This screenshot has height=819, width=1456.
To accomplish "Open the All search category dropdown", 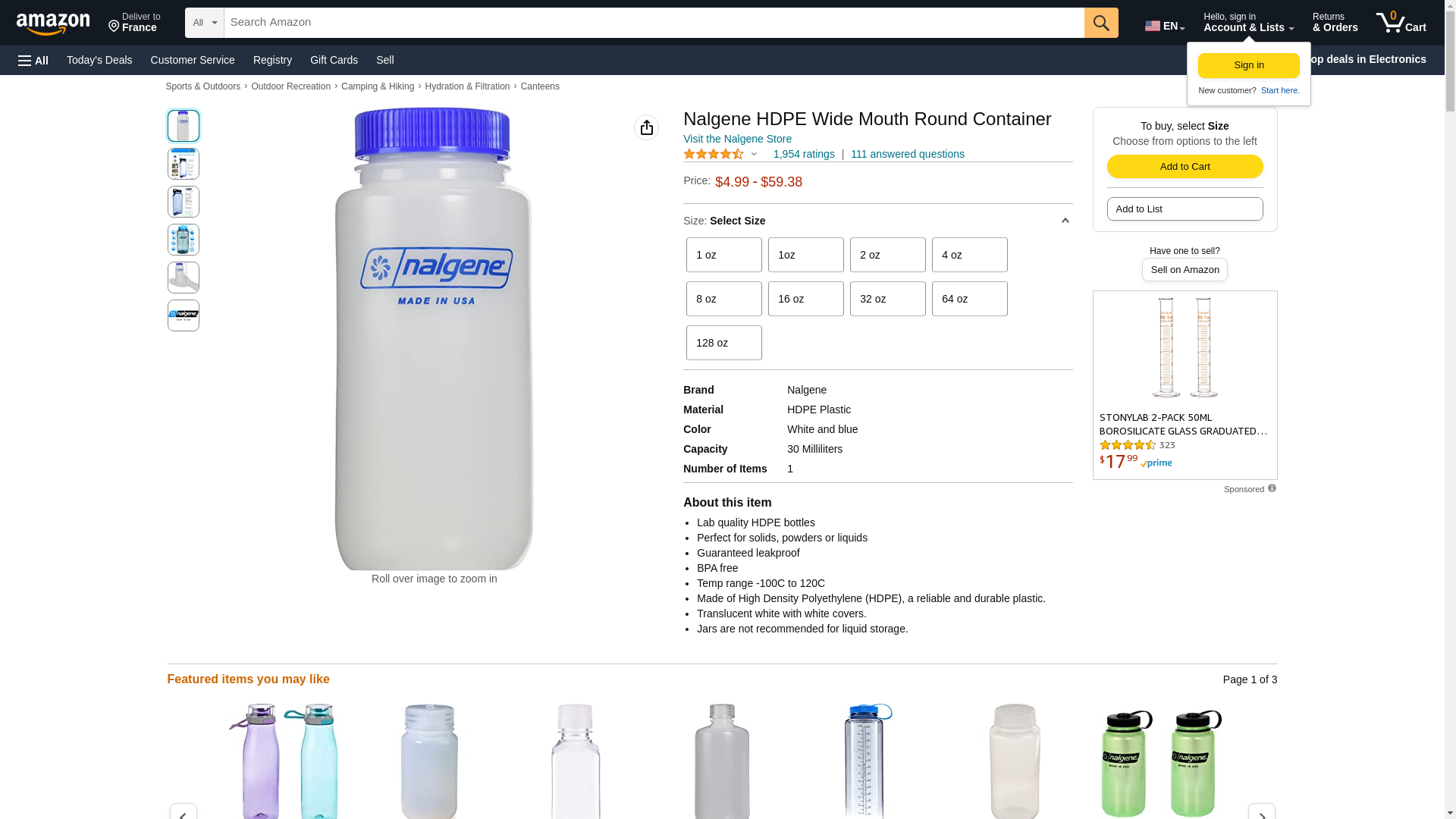I will pos(204,23).
